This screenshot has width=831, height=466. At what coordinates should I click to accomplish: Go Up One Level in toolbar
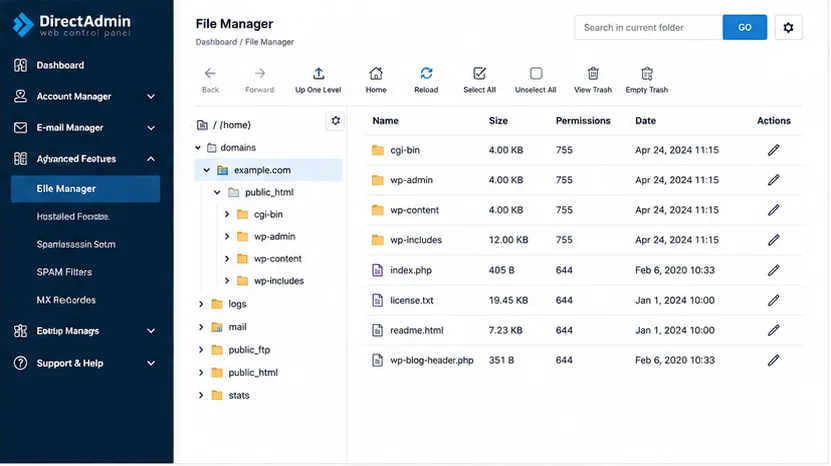(318, 80)
